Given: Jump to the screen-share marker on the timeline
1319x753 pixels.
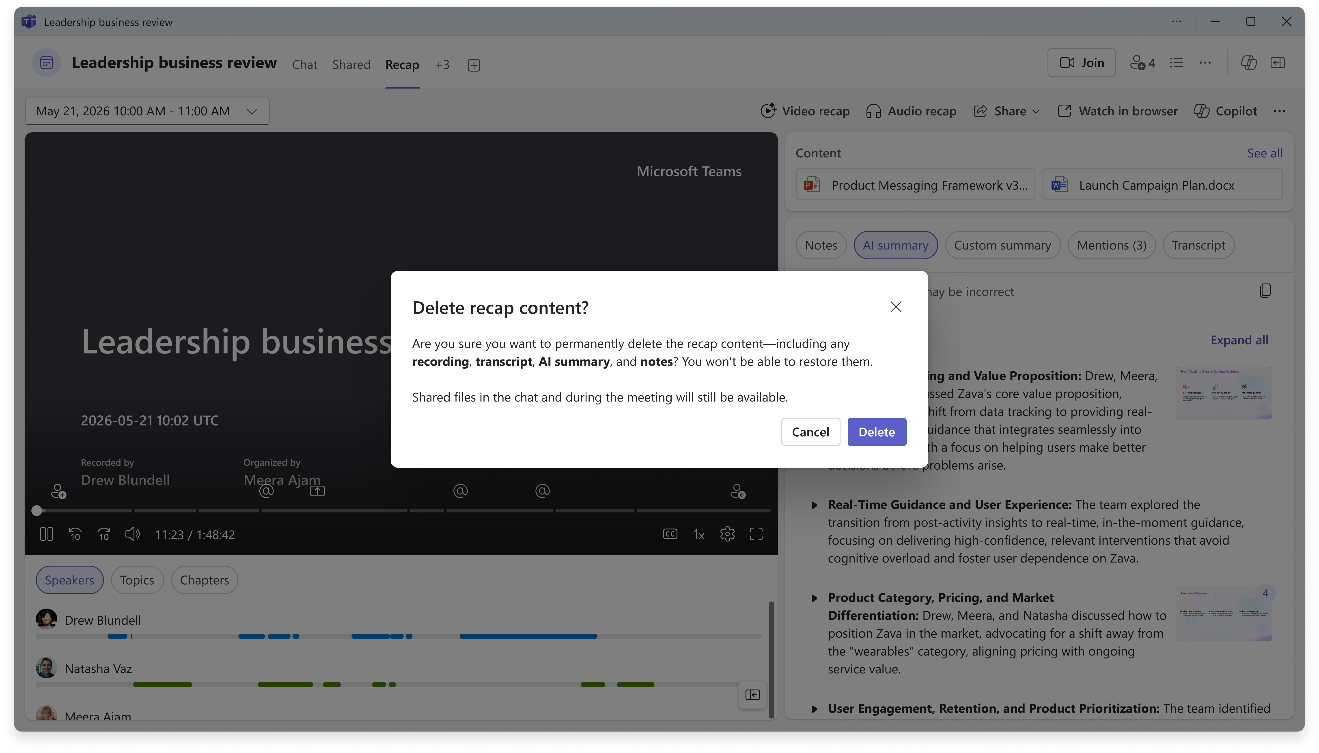Looking at the screenshot, I should pyautogui.click(x=317, y=491).
